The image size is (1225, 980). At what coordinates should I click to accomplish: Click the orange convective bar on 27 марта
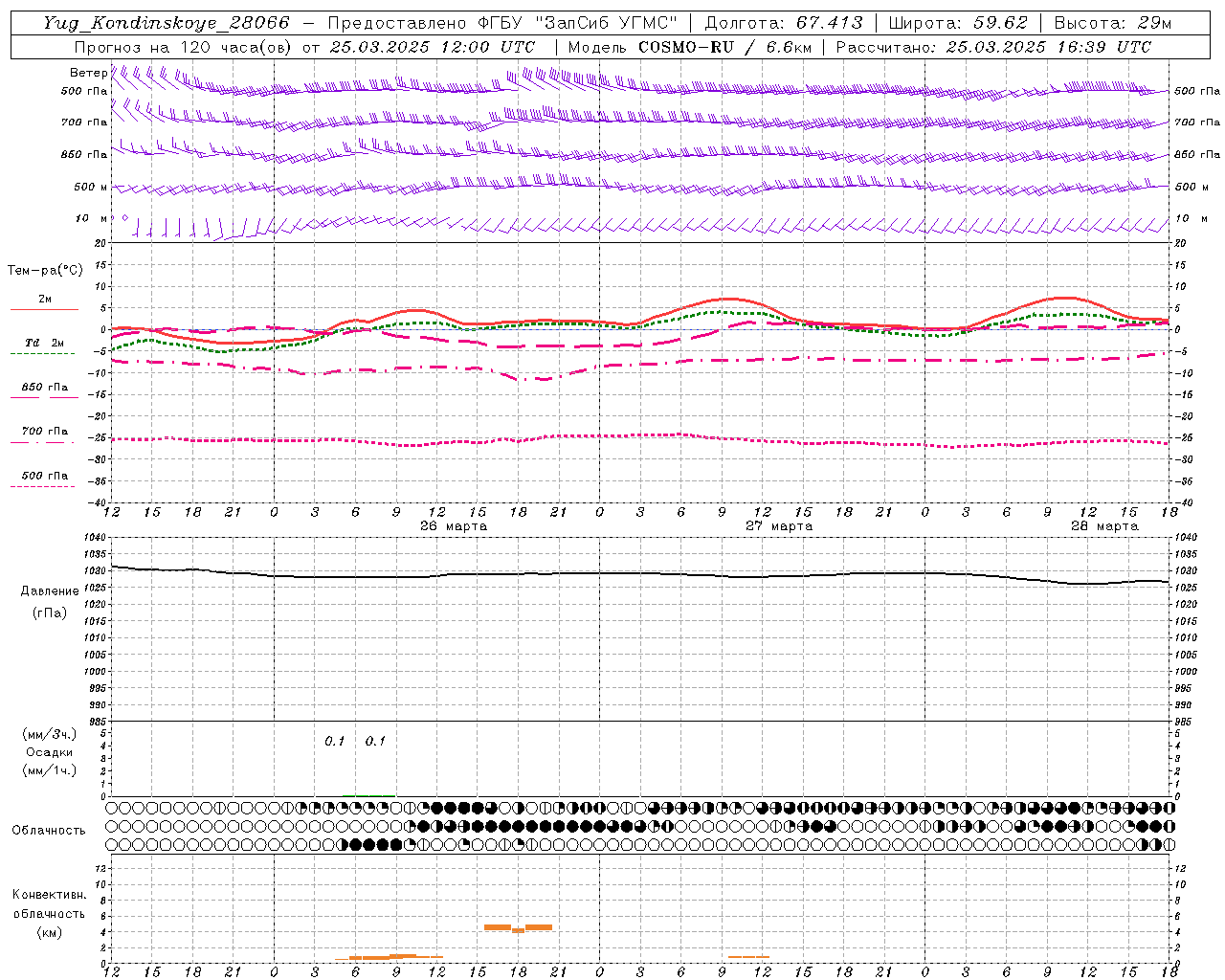tap(748, 956)
